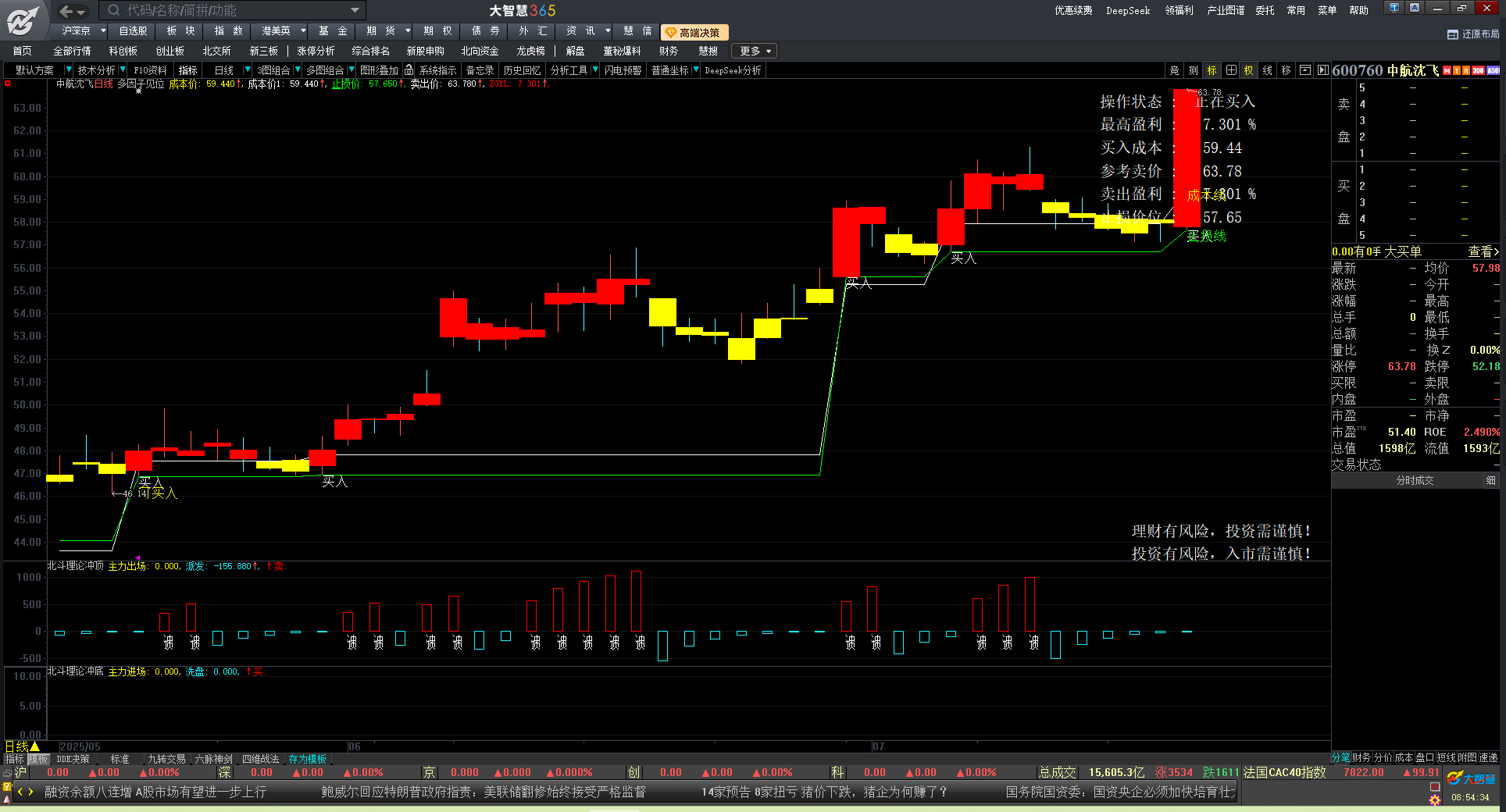Image resolution: width=1506 pixels, height=812 pixels.
Task: Click the small icon left of 沪 index in status bar
Action: [8, 773]
